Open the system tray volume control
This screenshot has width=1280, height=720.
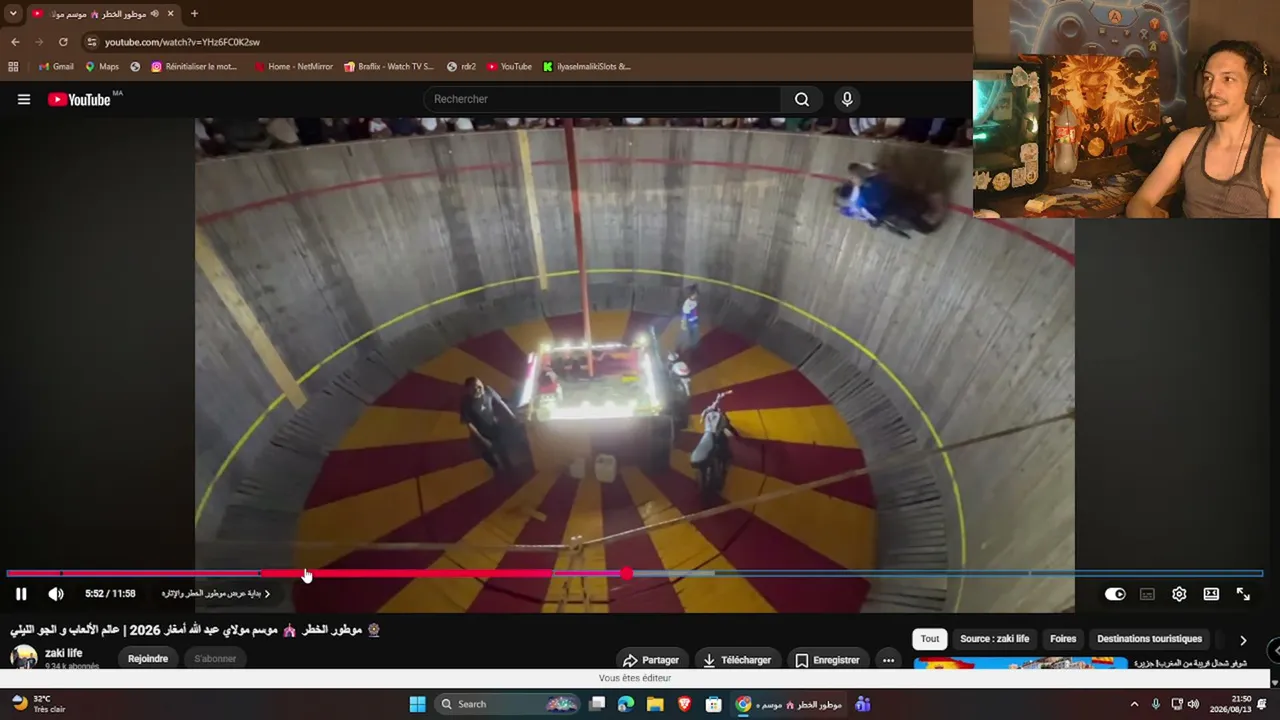tap(1193, 704)
